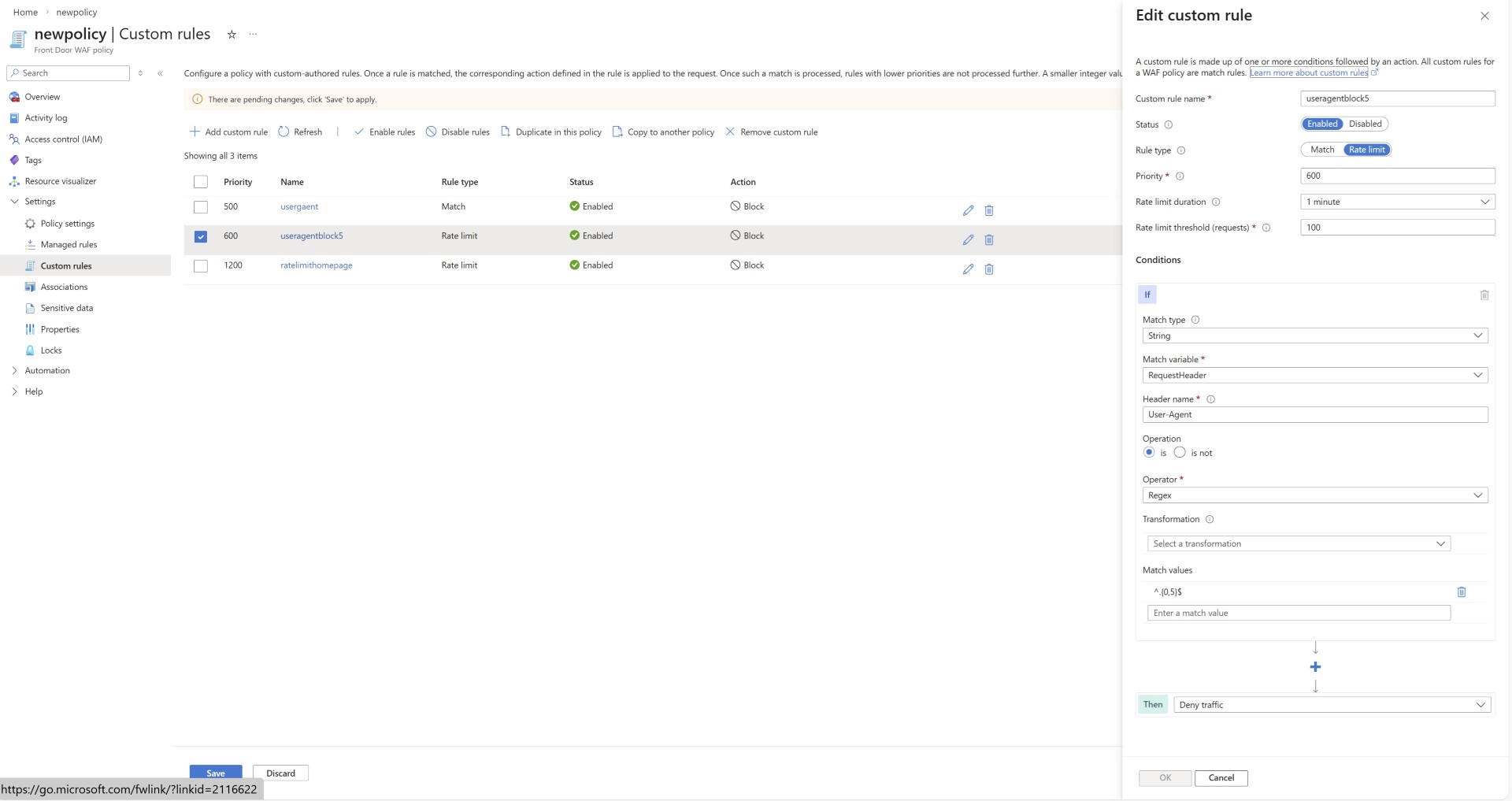Open Select a transformation dropdown
Image resolution: width=1512 pixels, height=801 pixels.
pyautogui.click(x=1299, y=543)
